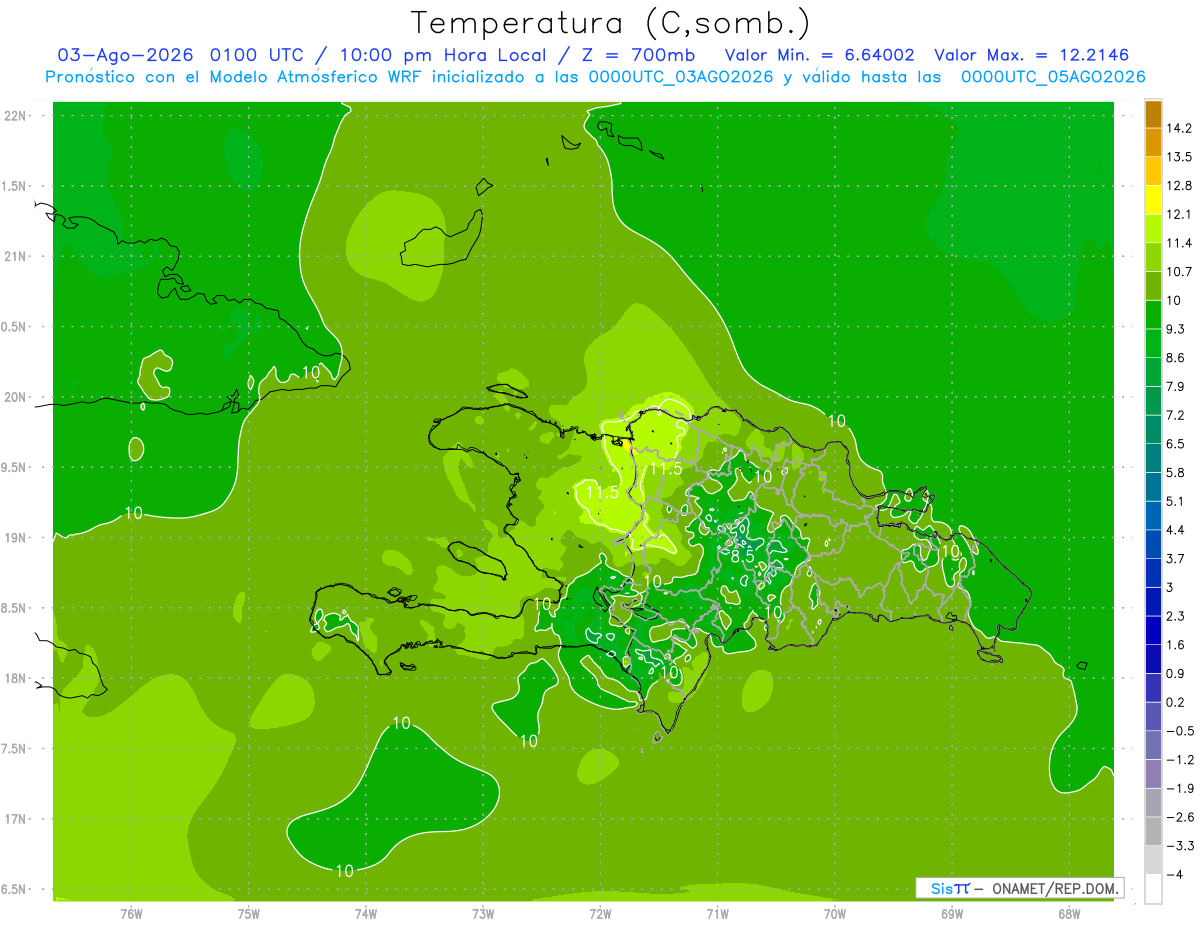Click the "0000UTC_05AGO2026" valid-until time text

1052,77
